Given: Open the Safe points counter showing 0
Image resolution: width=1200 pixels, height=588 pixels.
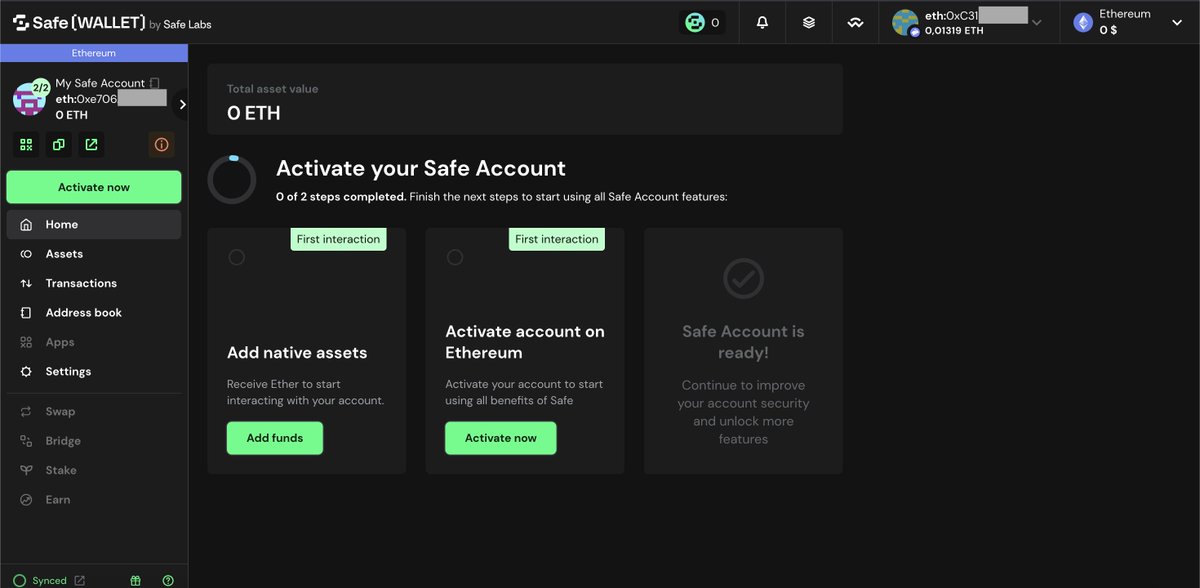Looking at the screenshot, I should tap(703, 23).
